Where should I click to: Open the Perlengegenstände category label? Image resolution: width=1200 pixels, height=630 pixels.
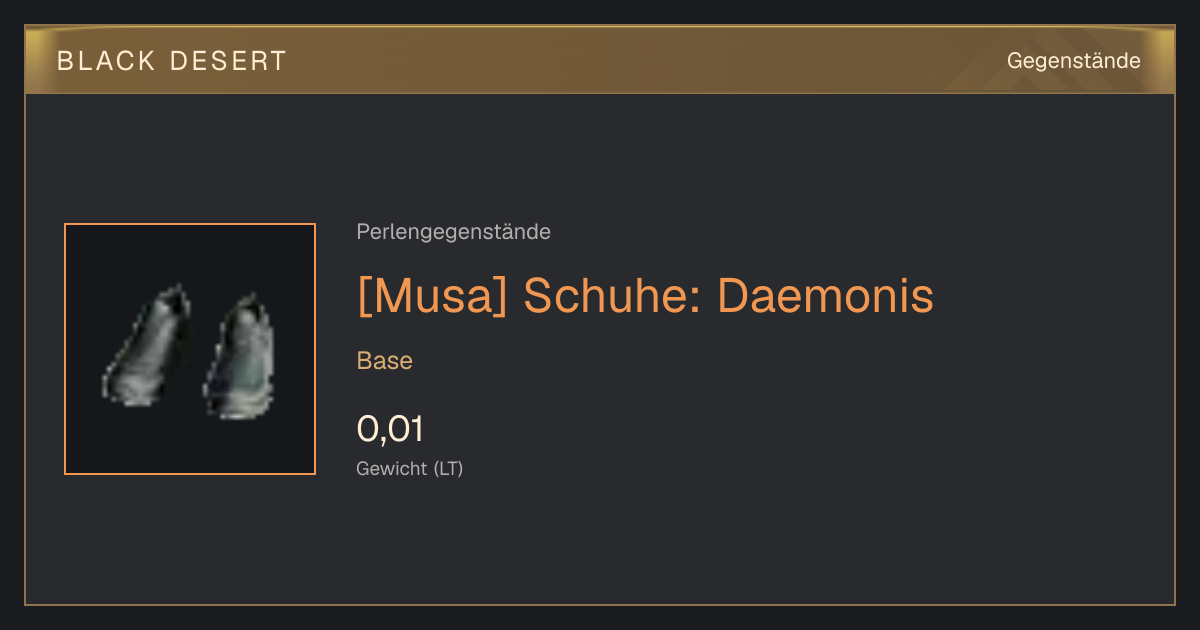point(453,232)
